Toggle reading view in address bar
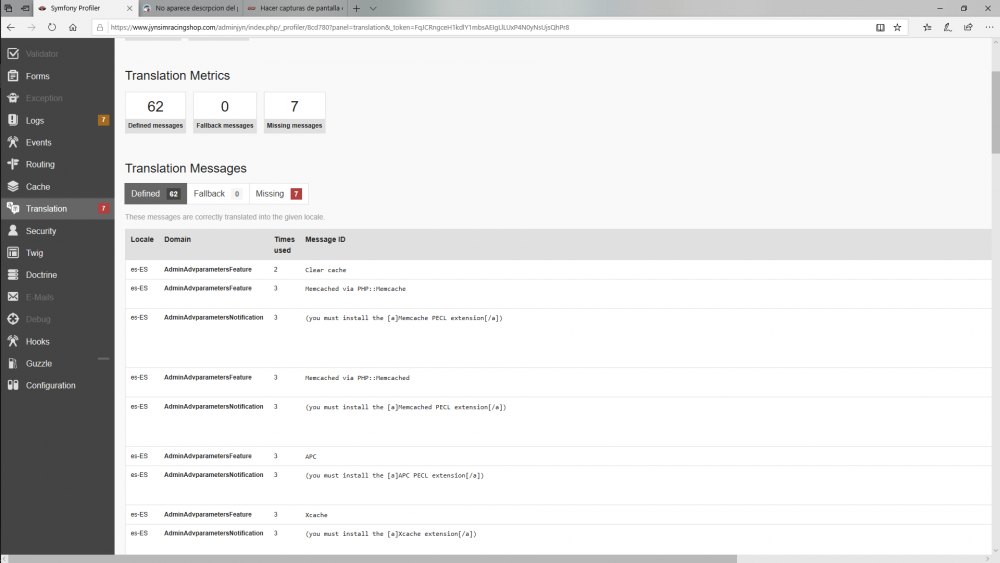The width and height of the screenshot is (1000, 563). 880,27
